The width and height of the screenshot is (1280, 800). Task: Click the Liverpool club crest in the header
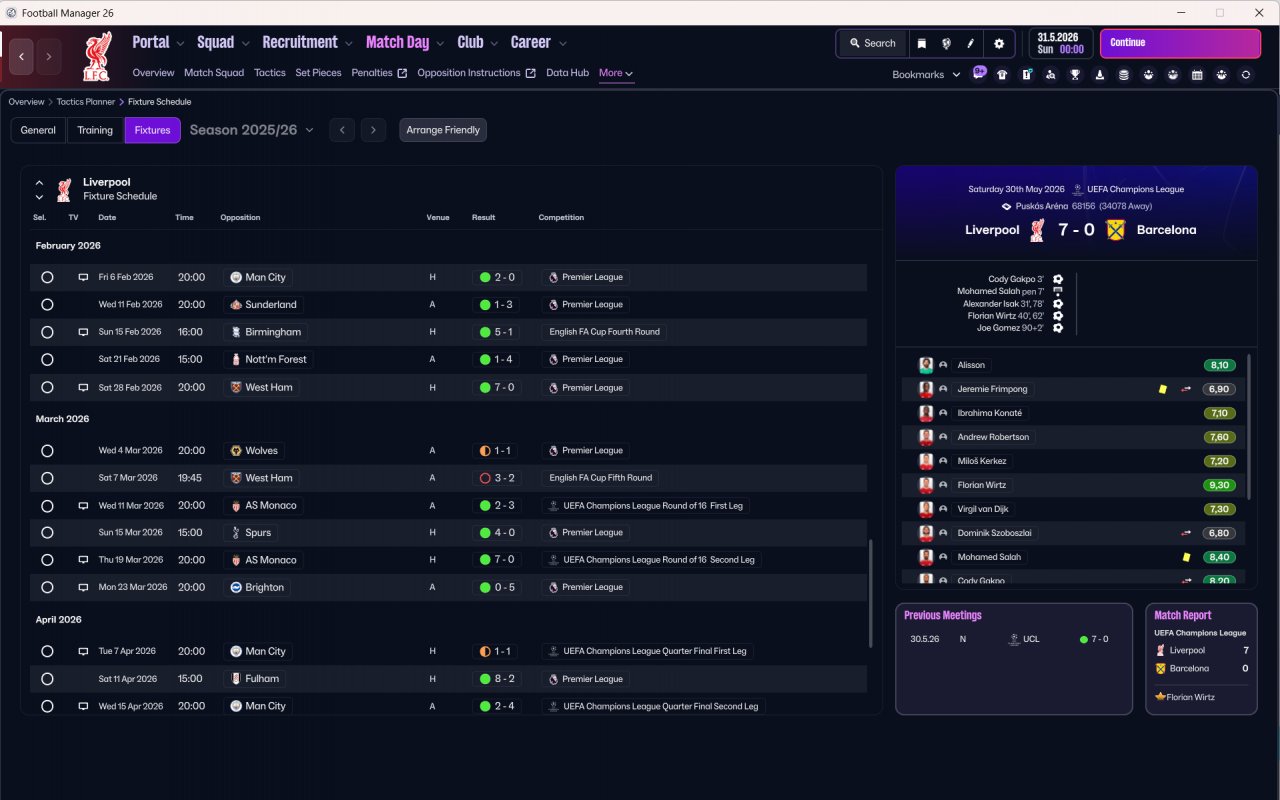tap(97, 56)
